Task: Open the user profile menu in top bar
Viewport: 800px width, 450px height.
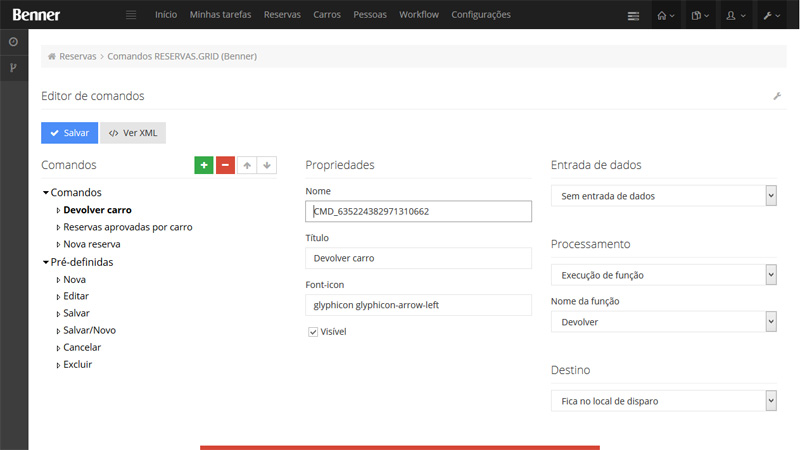Action: point(737,15)
